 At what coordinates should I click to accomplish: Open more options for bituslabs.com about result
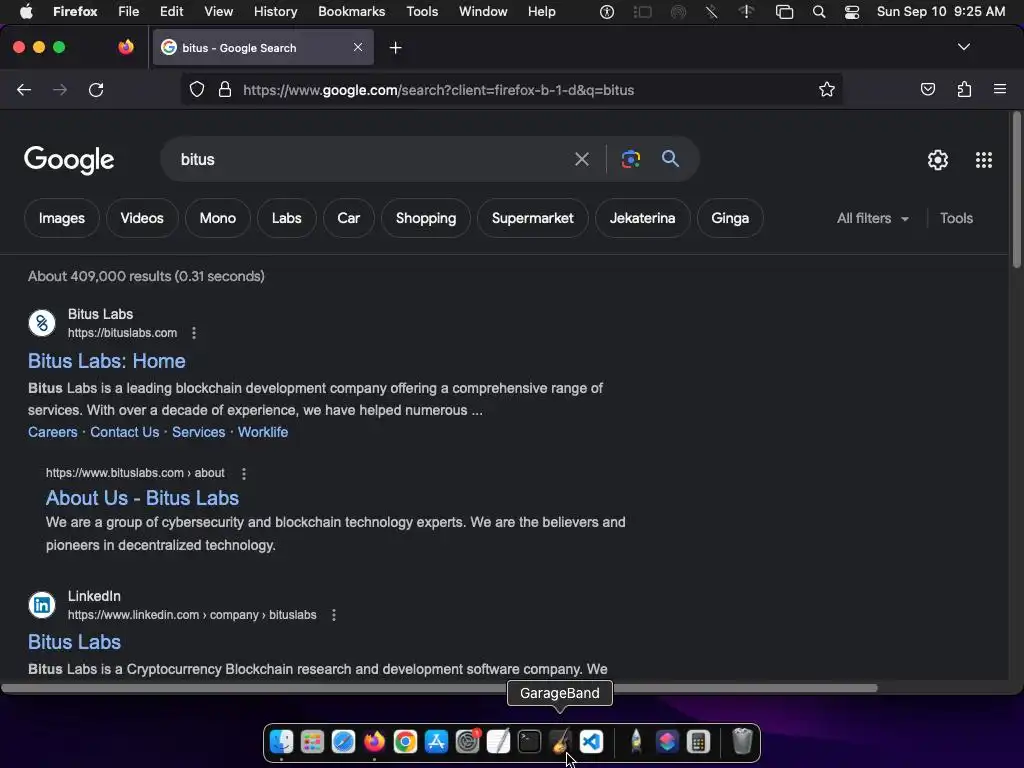244,473
